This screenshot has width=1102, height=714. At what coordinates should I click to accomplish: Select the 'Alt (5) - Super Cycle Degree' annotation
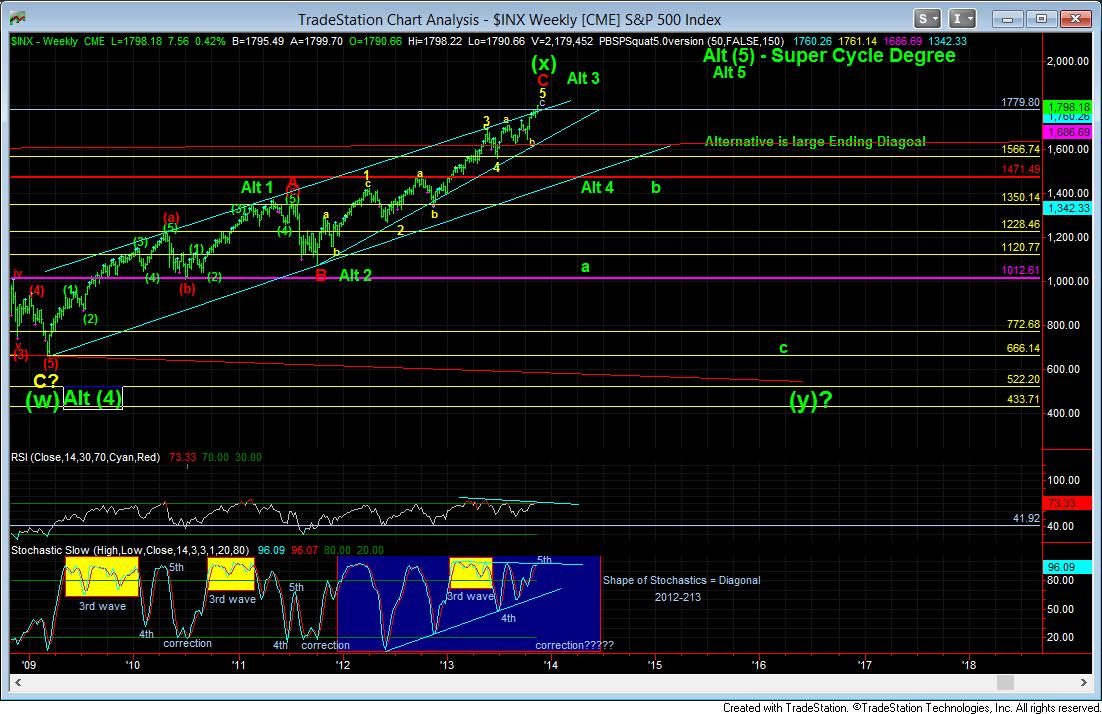point(829,56)
